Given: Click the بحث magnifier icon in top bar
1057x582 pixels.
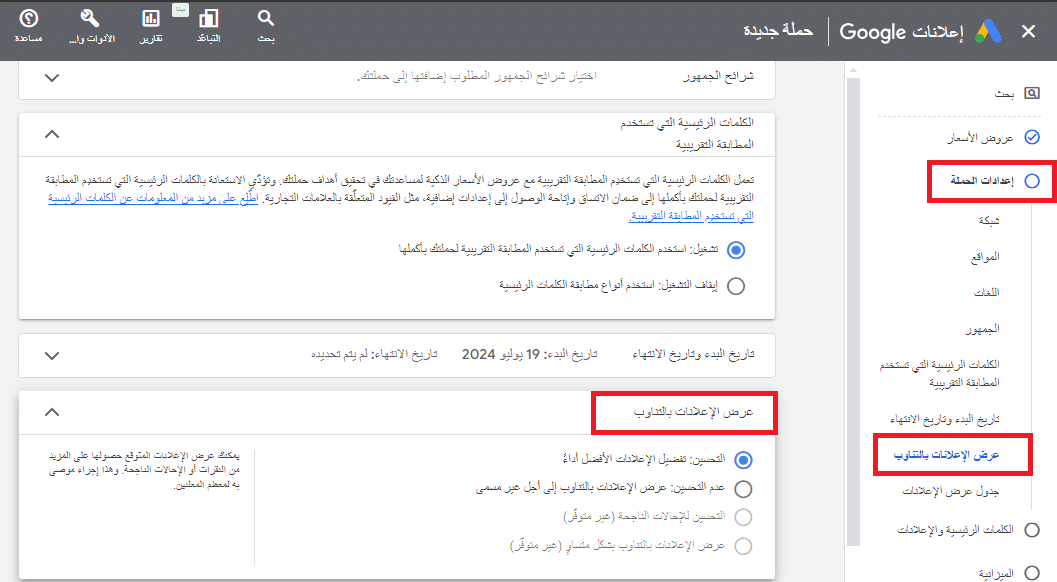Looking at the screenshot, I should (x=266, y=18).
